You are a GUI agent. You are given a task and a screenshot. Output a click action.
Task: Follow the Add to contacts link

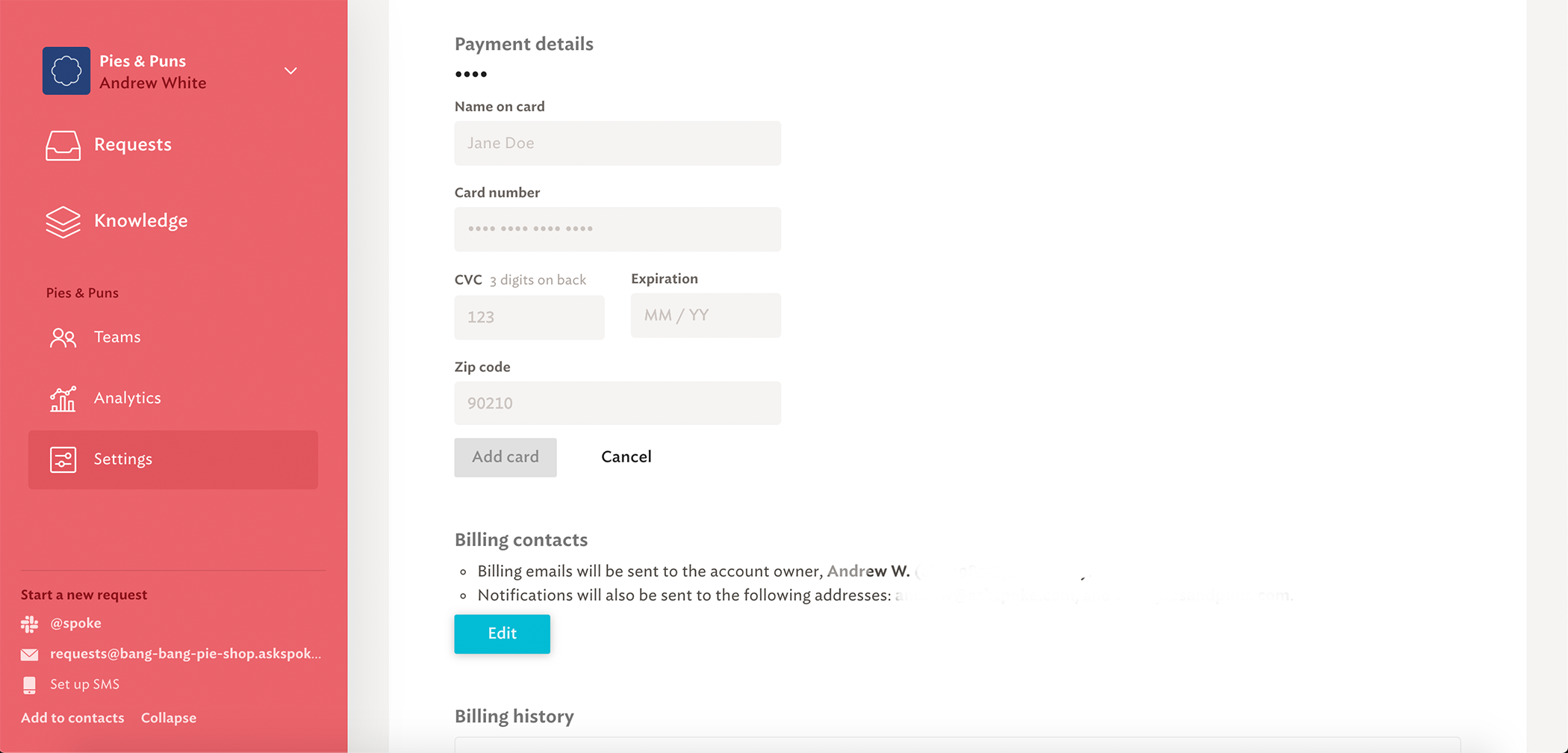tap(72, 718)
